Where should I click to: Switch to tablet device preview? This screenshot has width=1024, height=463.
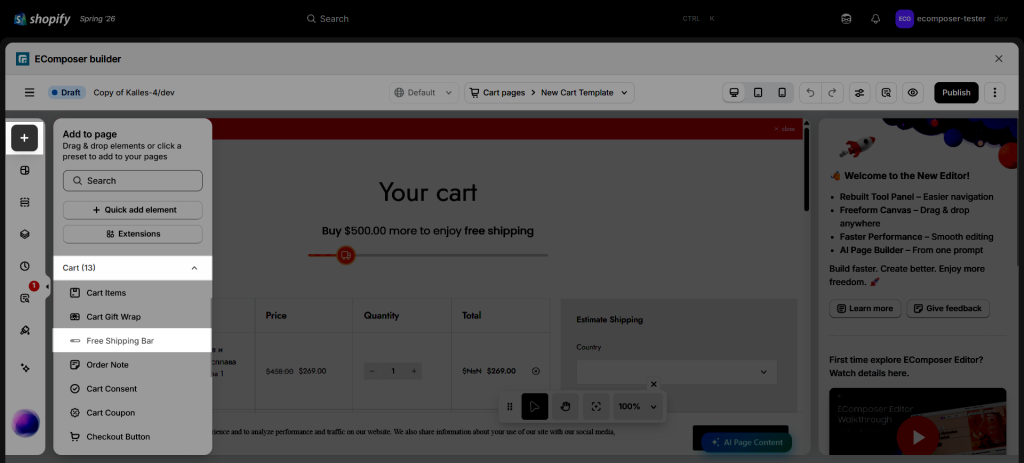(758, 93)
